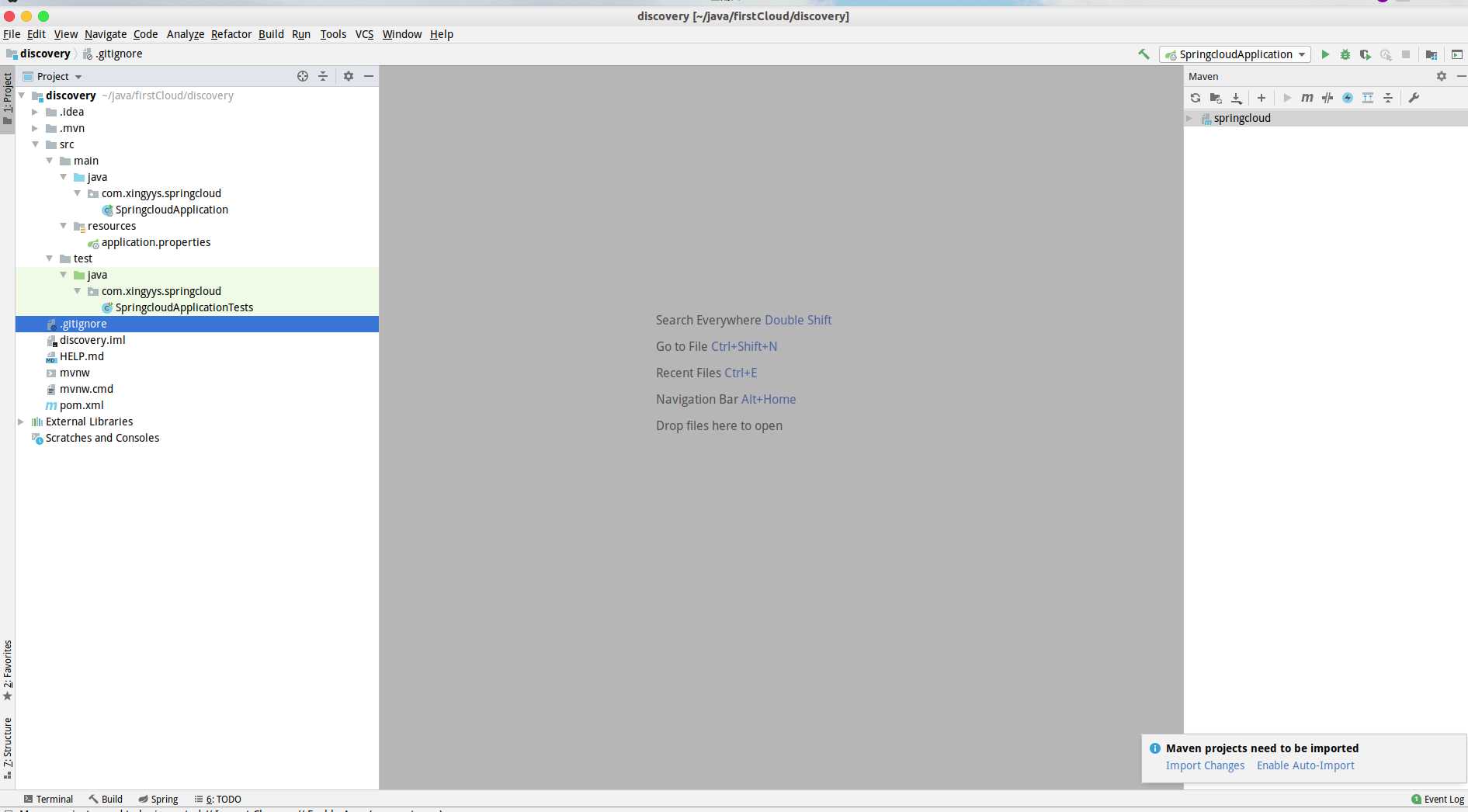
Task: Select the highlighted .gitignore tree row
Action: pos(197,324)
